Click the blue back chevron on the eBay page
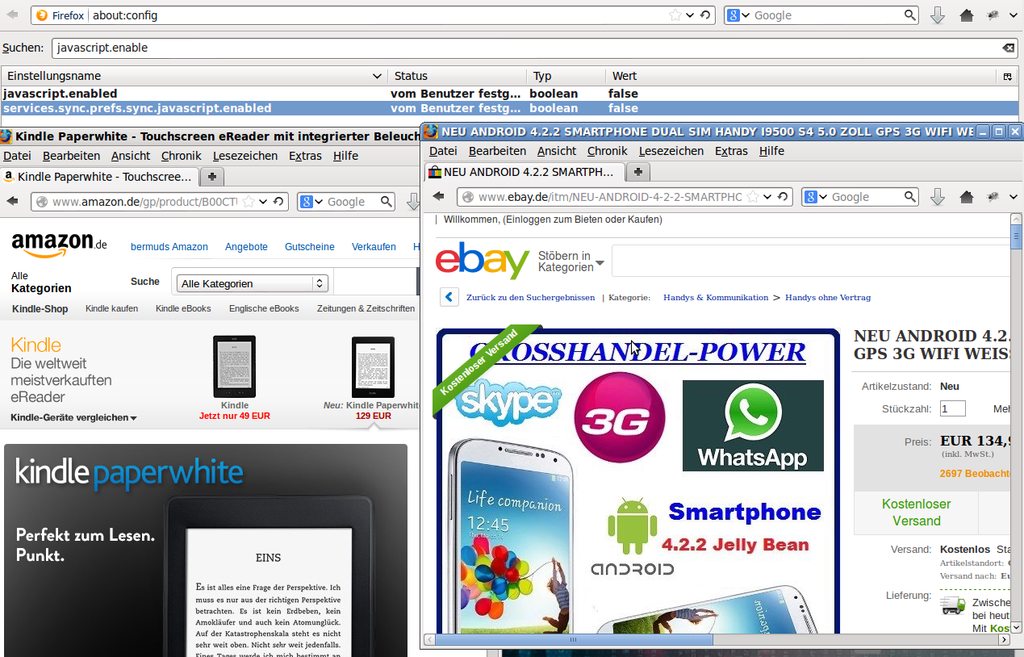This screenshot has height=657, width=1024. click(x=449, y=297)
